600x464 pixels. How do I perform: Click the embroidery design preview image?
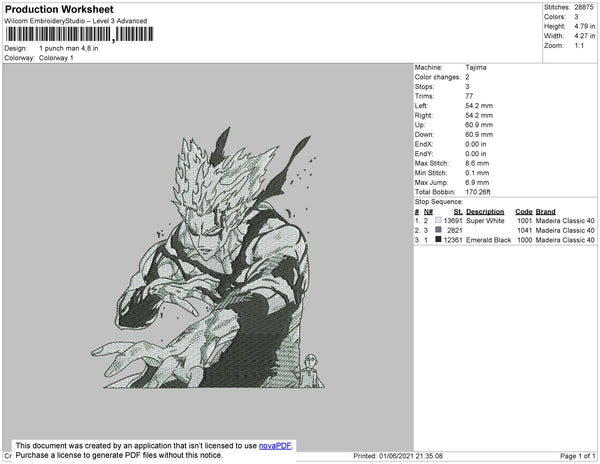click(209, 258)
